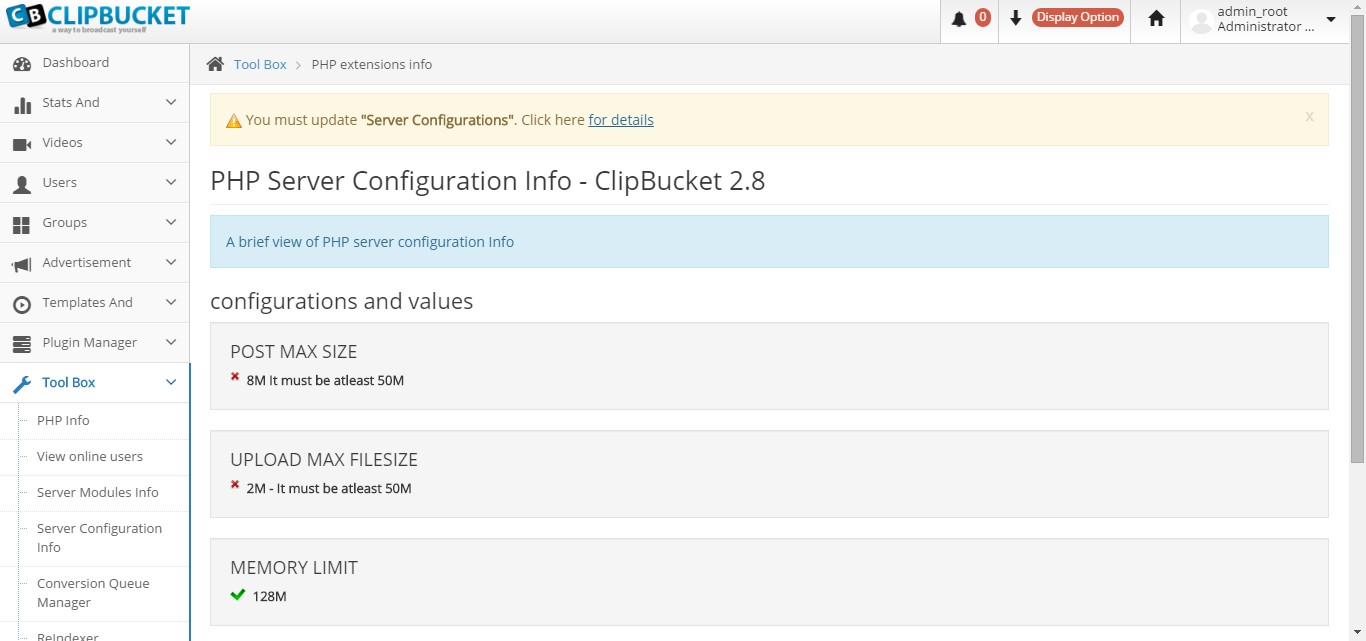
Task: Open the Dashboard menu item
Action: point(95,63)
